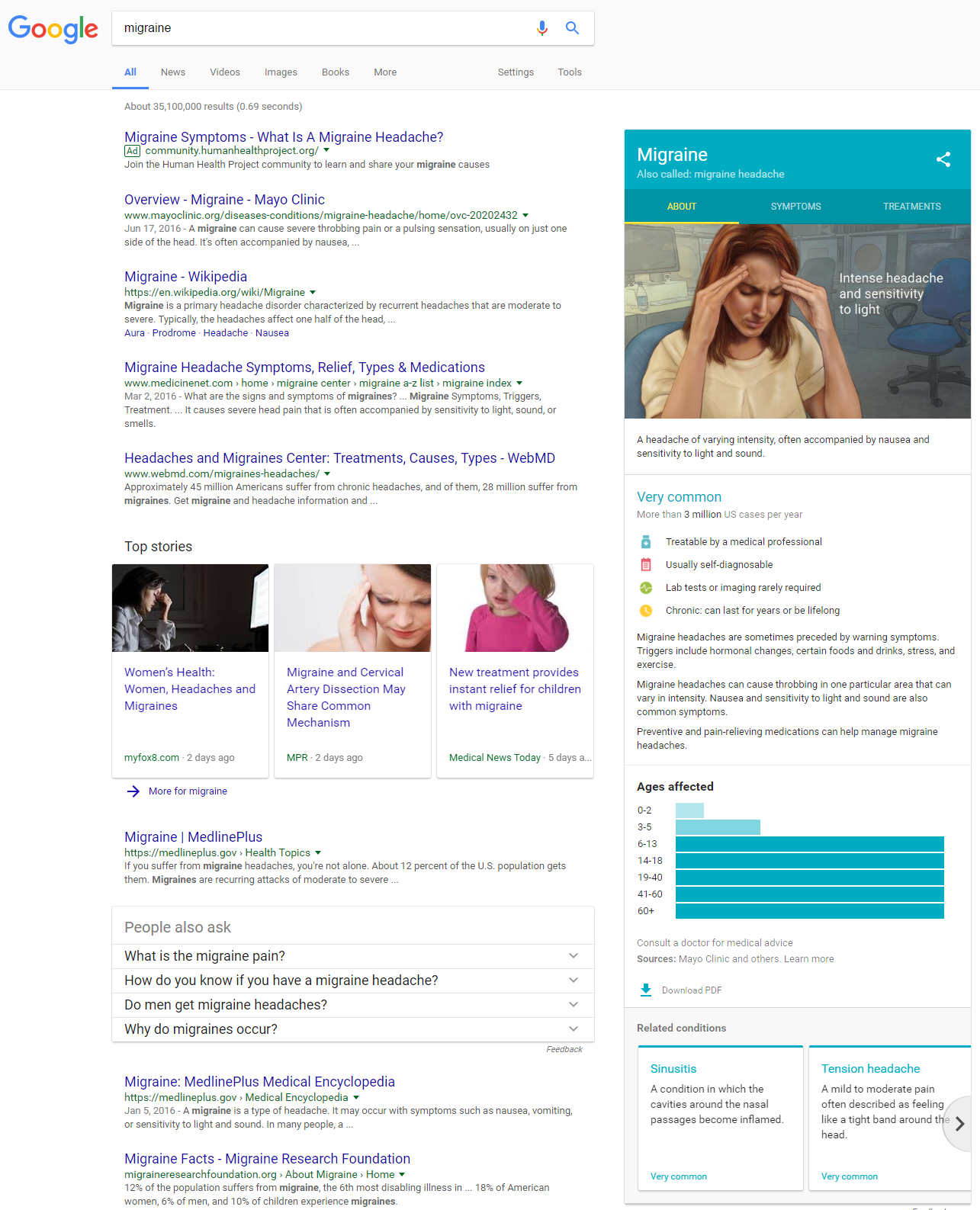This screenshot has width=980, height=1210.
Task: Open "Migraine - Wikipedia" result
Action: pyautogui.click(x=185, y=277)
